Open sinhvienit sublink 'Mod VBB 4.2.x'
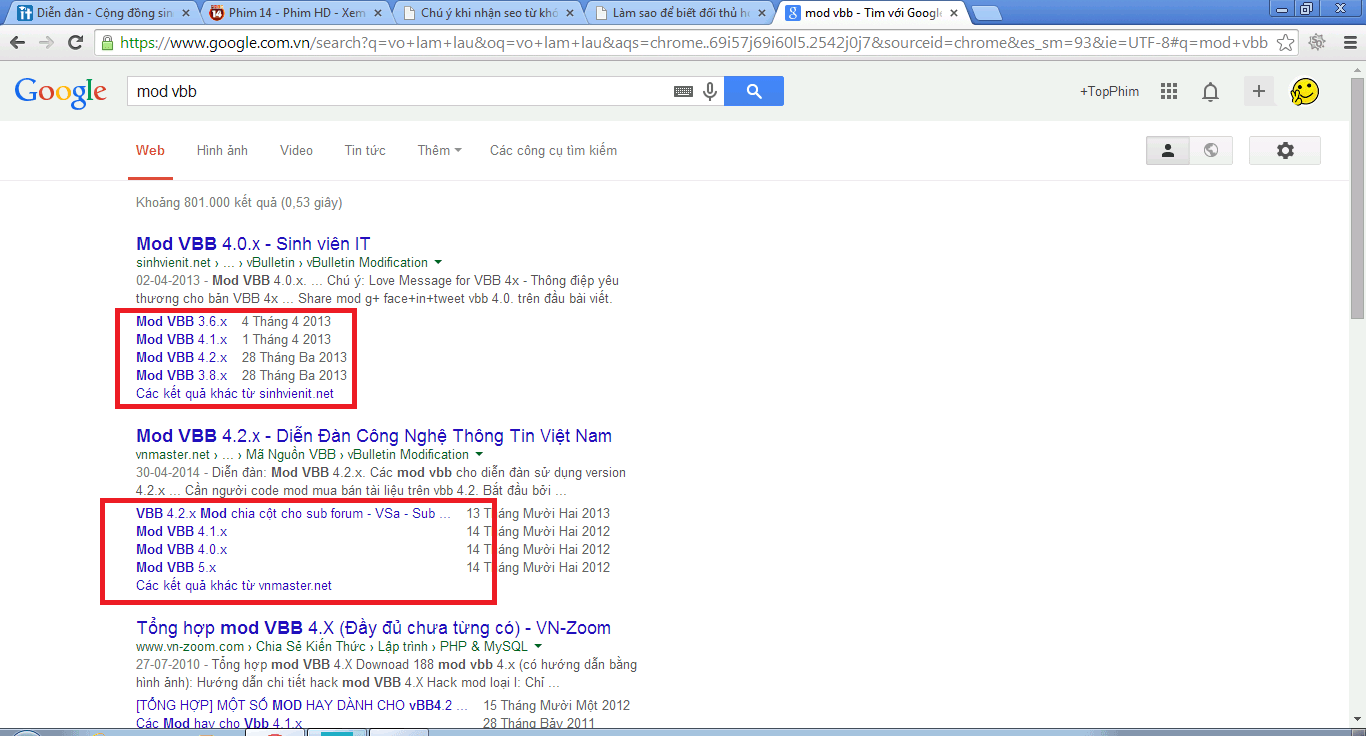 pos(181,357)
